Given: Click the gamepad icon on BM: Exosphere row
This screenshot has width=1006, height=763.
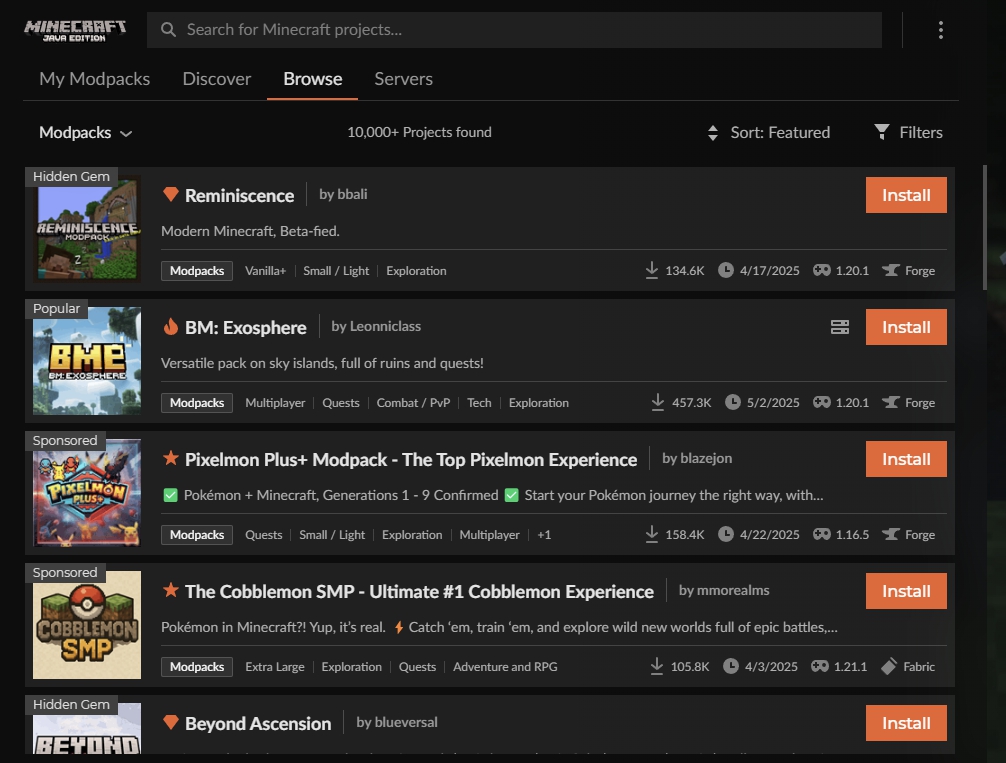Looking at the screenshot, I should (822, 402).
